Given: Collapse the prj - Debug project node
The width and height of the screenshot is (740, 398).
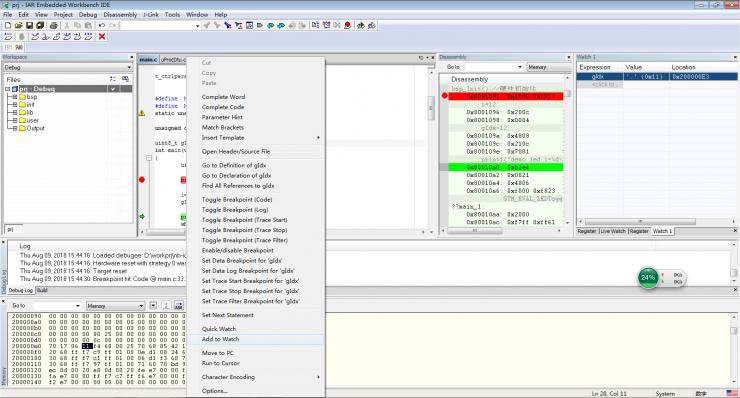Looking at the screenshot, I should coord(7,89).
